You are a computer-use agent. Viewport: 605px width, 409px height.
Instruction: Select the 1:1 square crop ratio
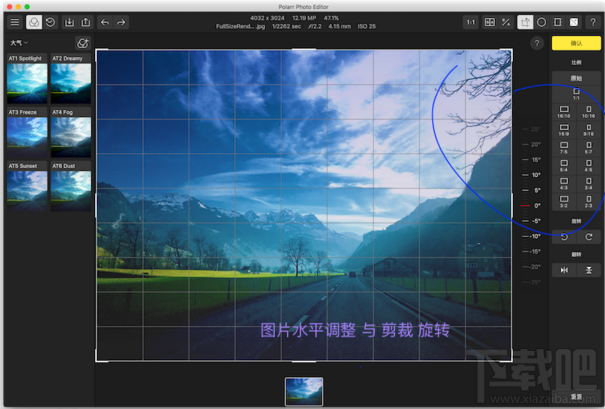point(576,94)
